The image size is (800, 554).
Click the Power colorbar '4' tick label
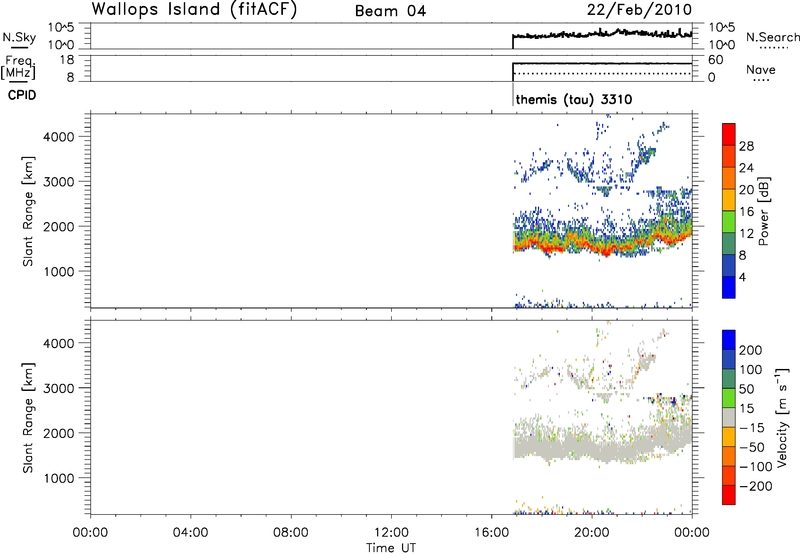pos(742,277)
